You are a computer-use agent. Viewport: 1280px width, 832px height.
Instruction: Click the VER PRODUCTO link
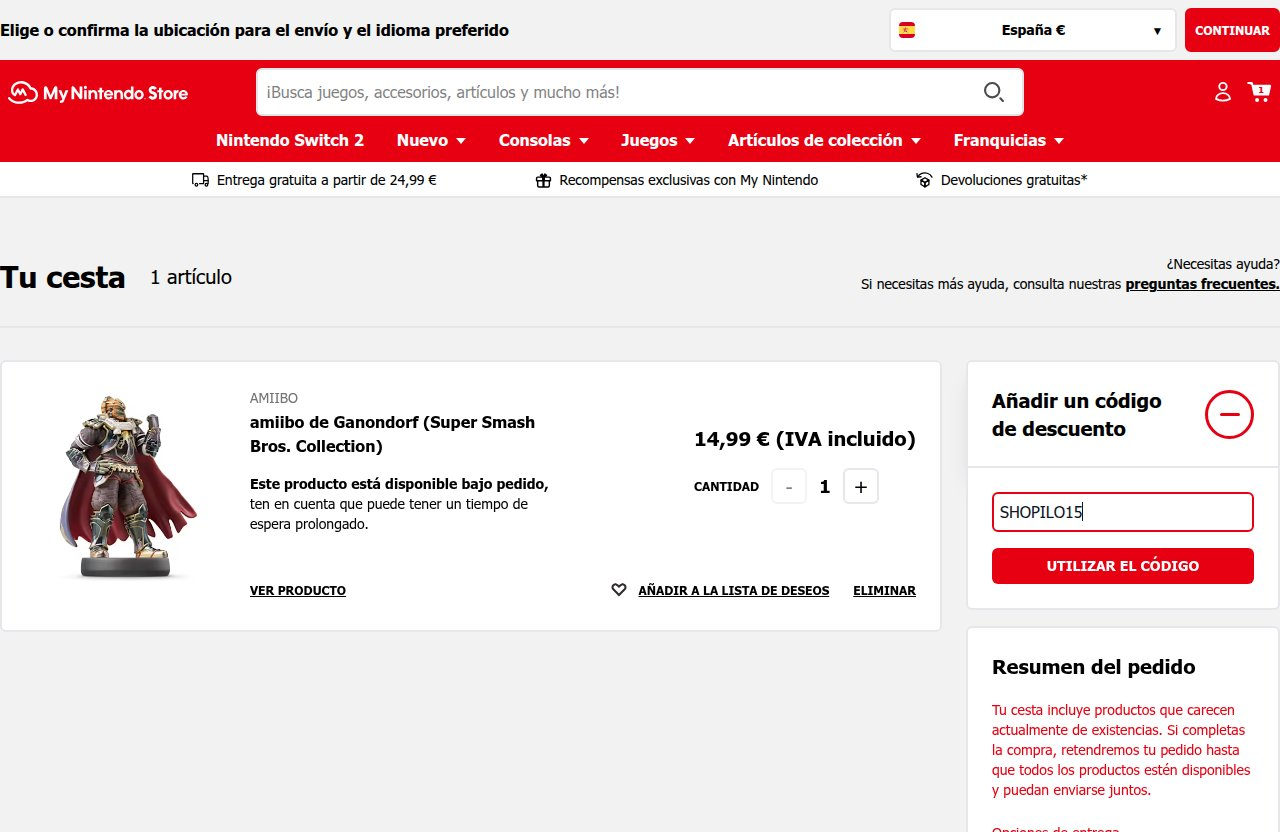pyautogui.click(x=298, y=591)
